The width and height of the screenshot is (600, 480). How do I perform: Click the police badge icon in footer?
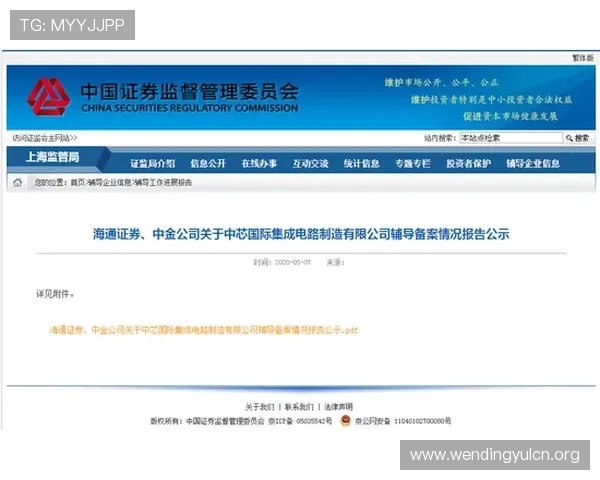point(345,421)
